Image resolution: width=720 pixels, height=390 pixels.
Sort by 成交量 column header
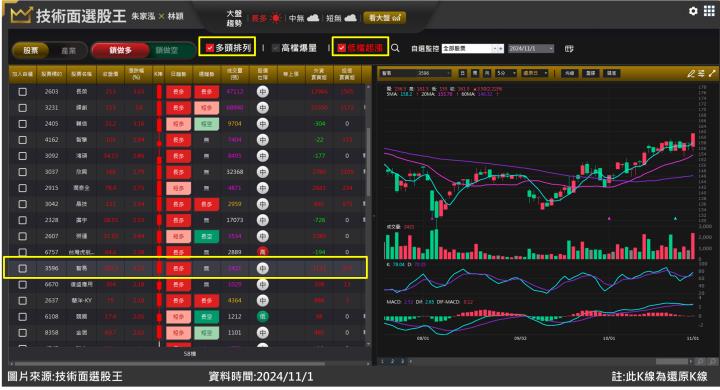[x=234, y=74]
